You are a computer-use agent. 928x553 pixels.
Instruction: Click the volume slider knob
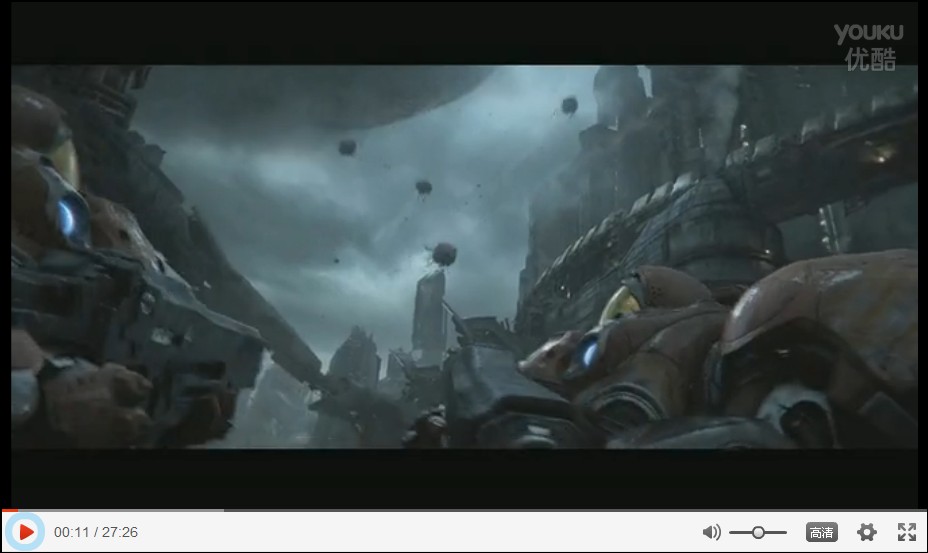758,532
